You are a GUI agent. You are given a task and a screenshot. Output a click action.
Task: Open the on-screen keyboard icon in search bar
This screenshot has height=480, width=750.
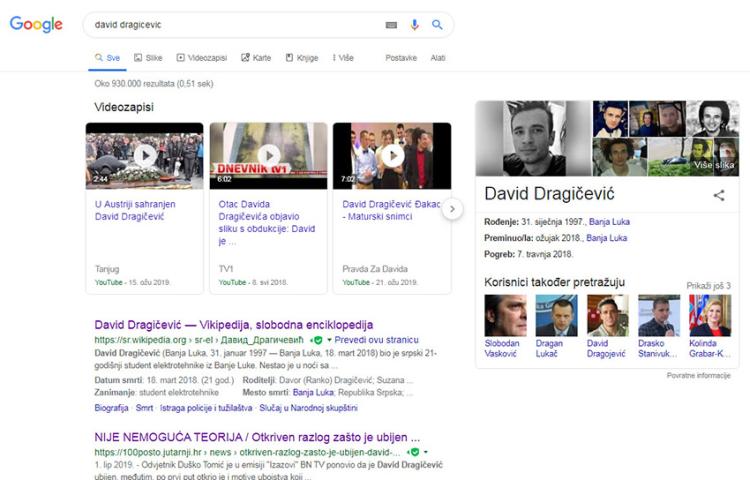pos(391,25)
